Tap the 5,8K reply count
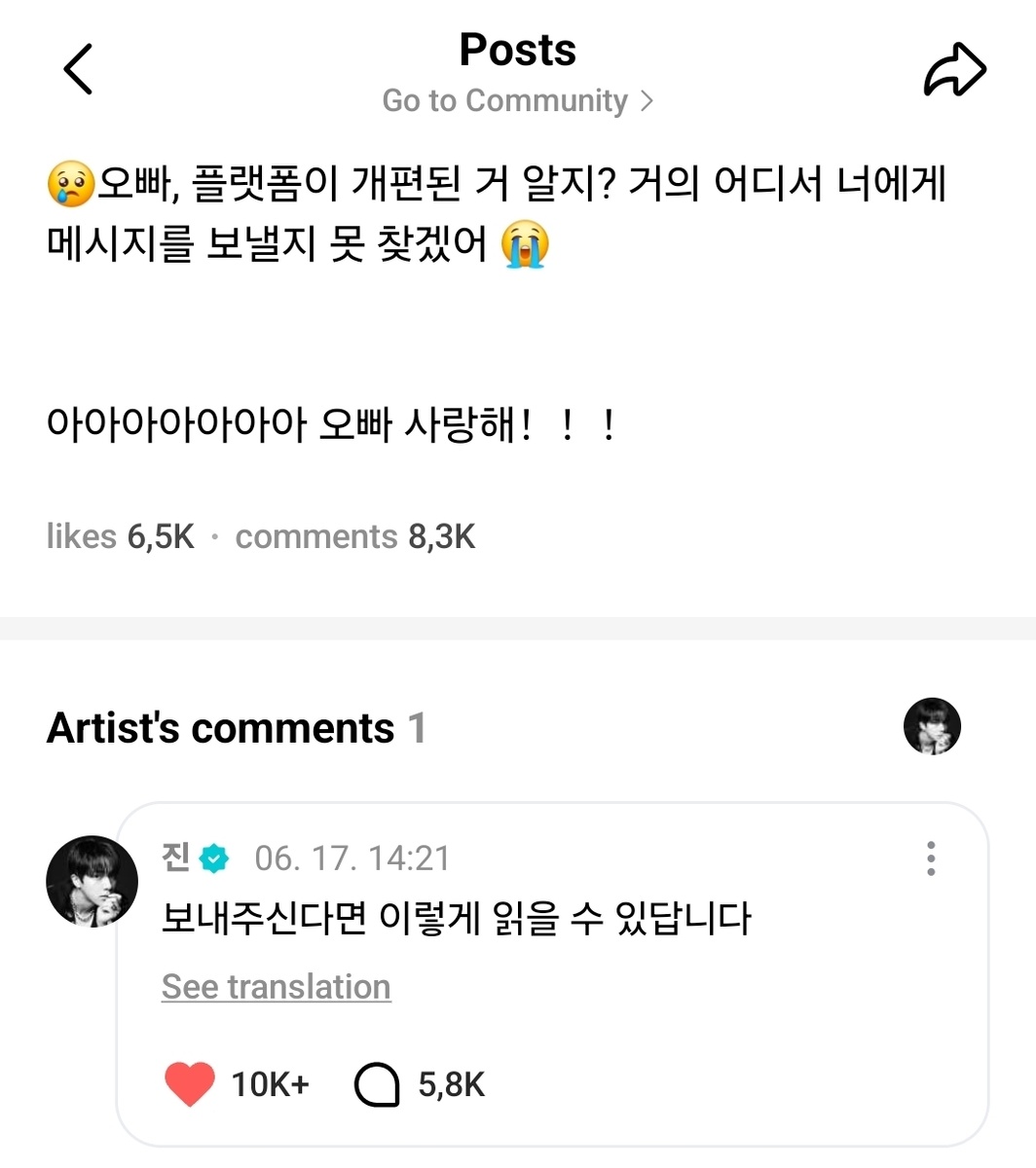This screenshot has height=1168, width=1036. click(x=452, y=1084)
